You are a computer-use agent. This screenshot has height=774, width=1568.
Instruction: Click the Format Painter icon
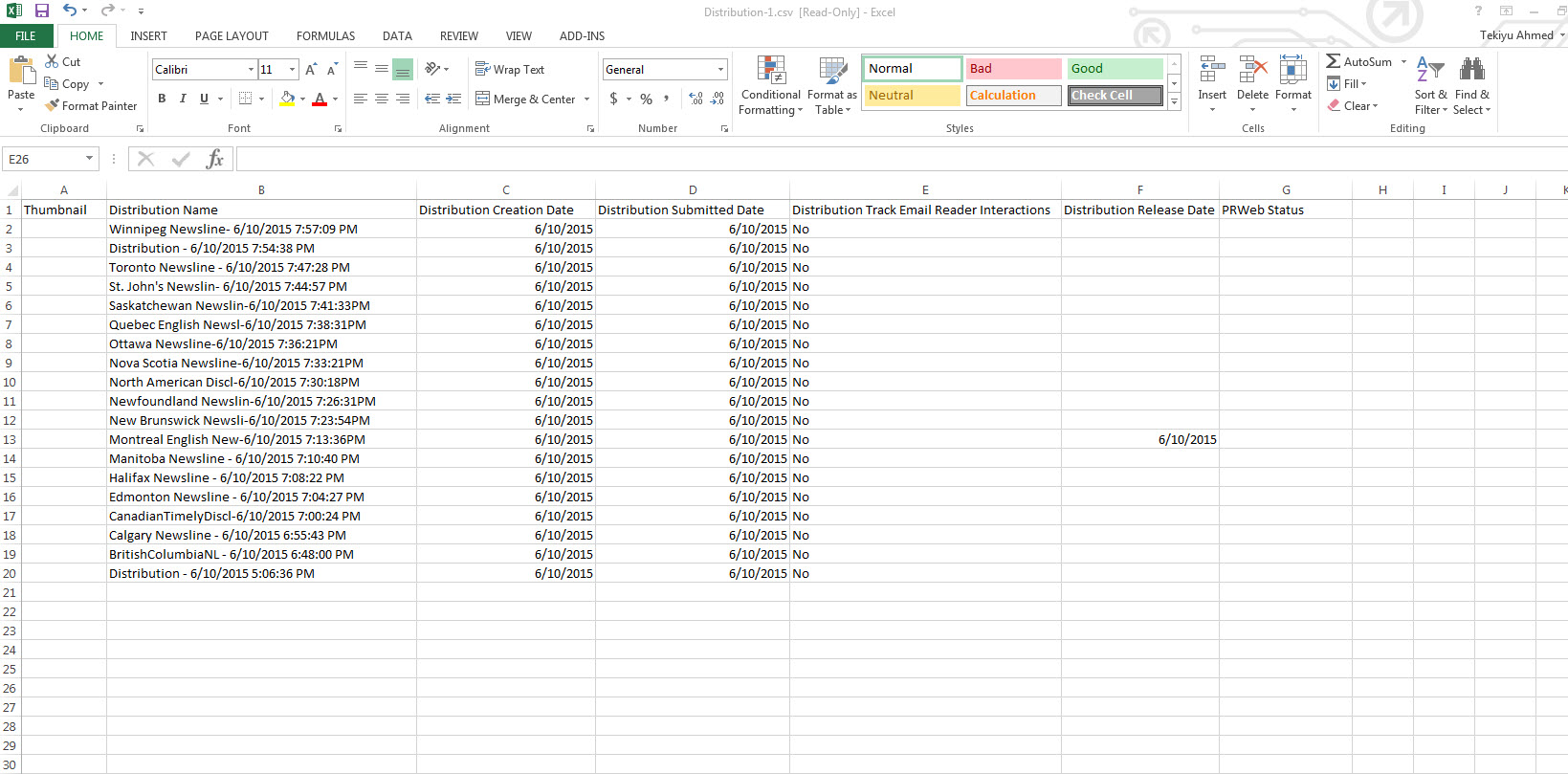[53, 106]
